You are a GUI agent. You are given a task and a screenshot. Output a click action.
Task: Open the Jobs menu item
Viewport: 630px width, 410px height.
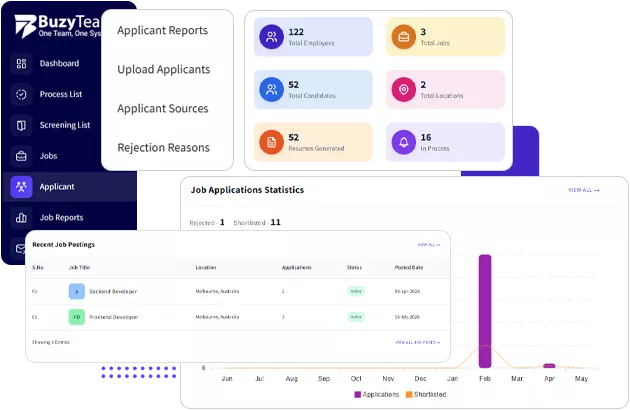click(x=48, y=156)
